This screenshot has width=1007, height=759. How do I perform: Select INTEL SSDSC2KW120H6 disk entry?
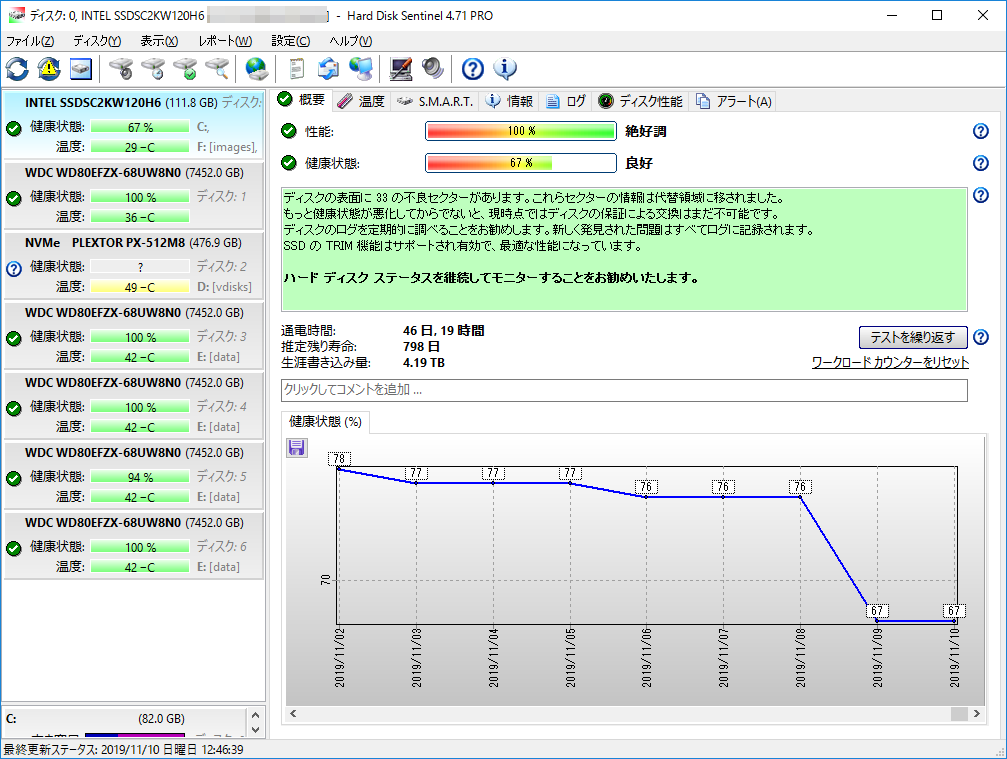point(133,125)
